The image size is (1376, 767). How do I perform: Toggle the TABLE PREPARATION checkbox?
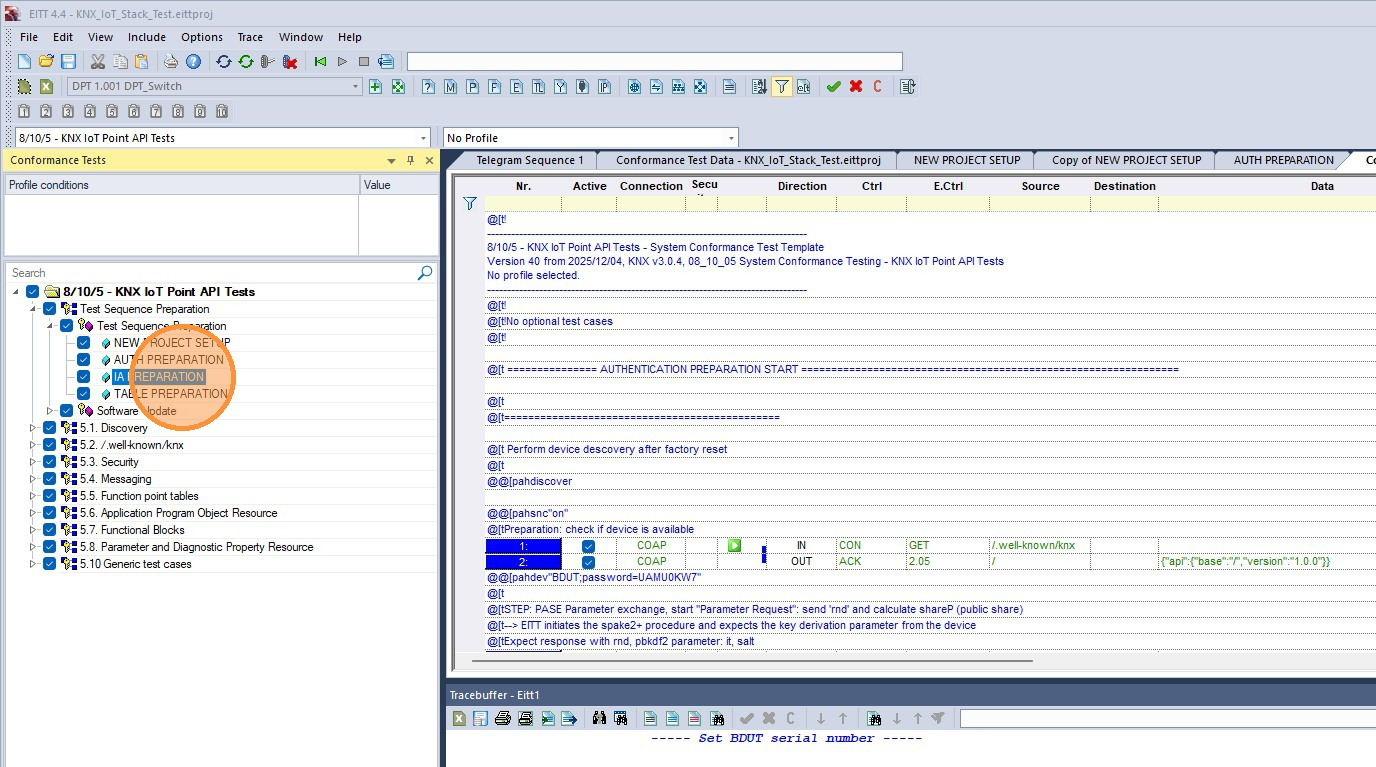coord(84,394)
